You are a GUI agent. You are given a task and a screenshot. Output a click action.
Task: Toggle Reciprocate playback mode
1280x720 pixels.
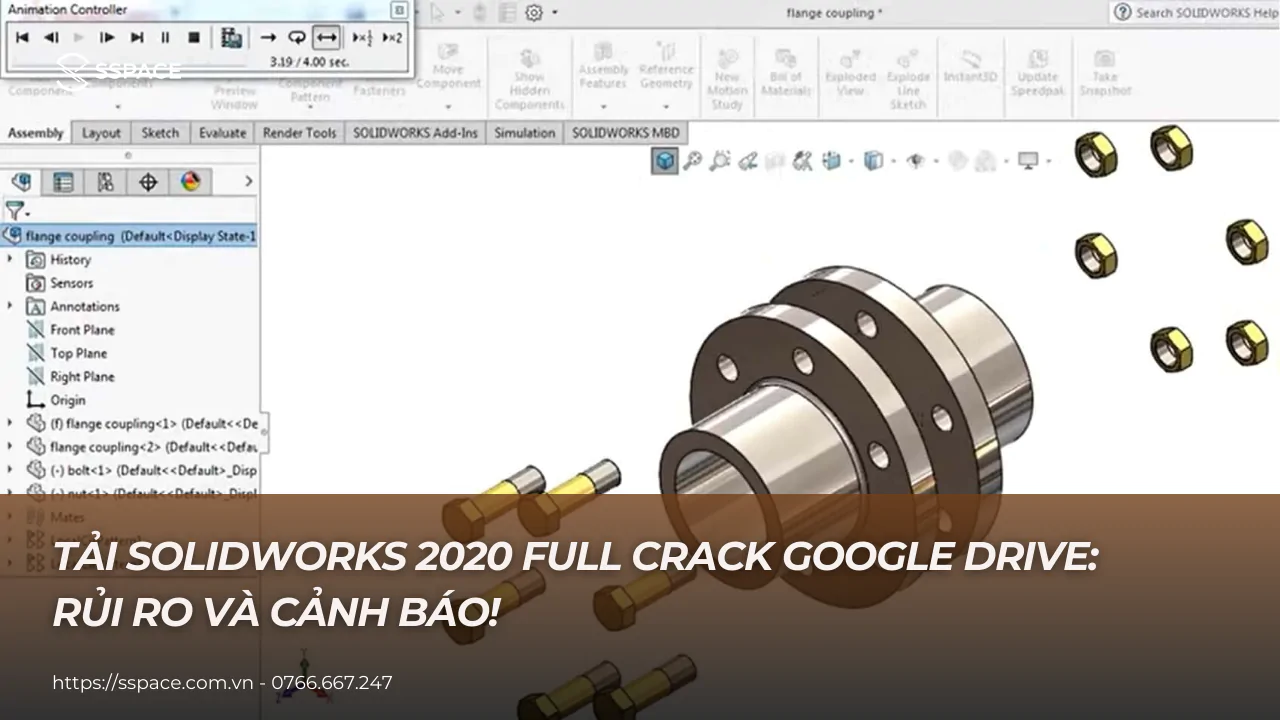pos(326,38)
